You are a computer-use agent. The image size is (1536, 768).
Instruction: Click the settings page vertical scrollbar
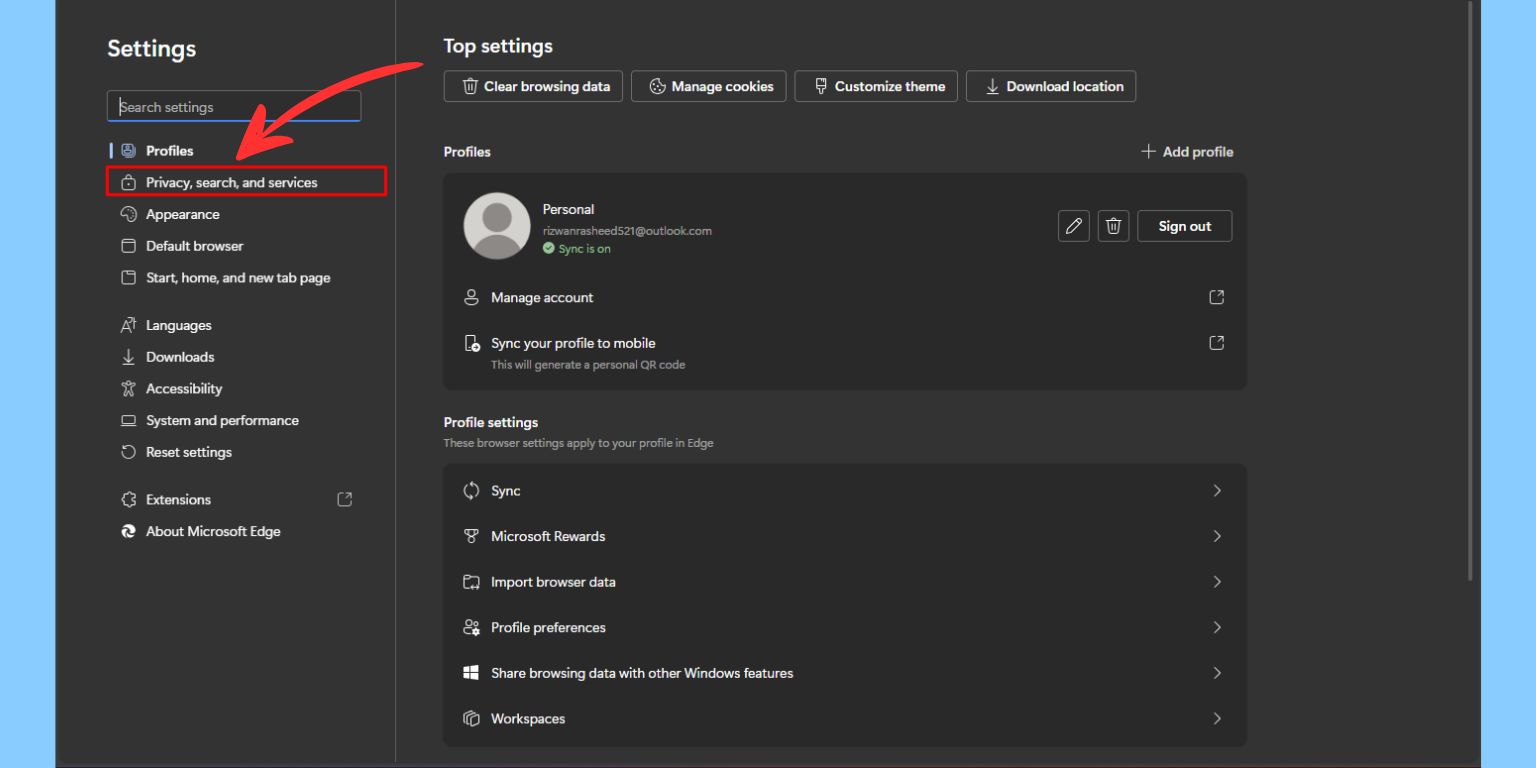coord(1469,290)
